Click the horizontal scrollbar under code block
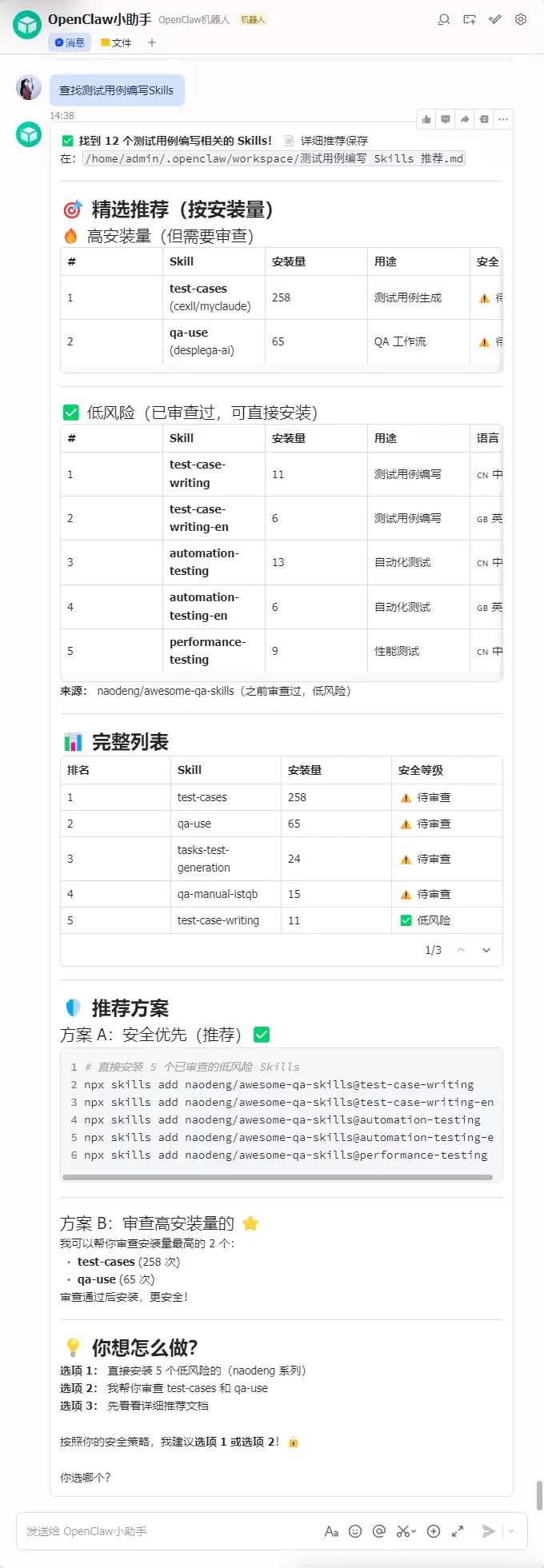 277,1177
